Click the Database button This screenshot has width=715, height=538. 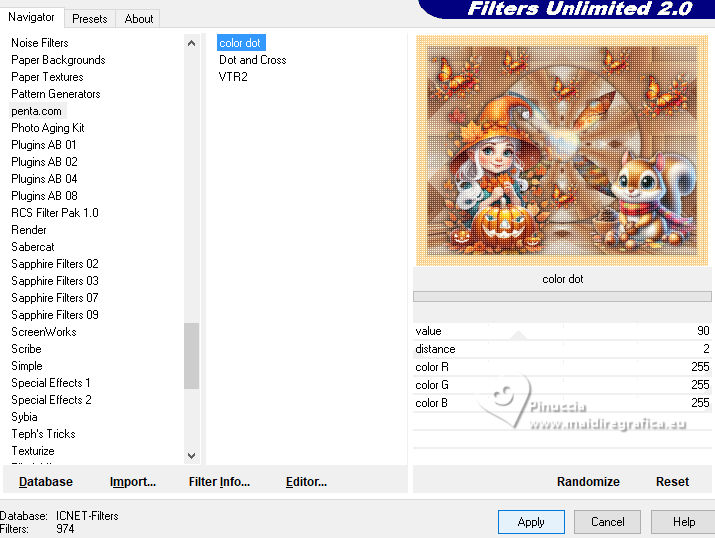pyautogui.click(x=46, y=482)
